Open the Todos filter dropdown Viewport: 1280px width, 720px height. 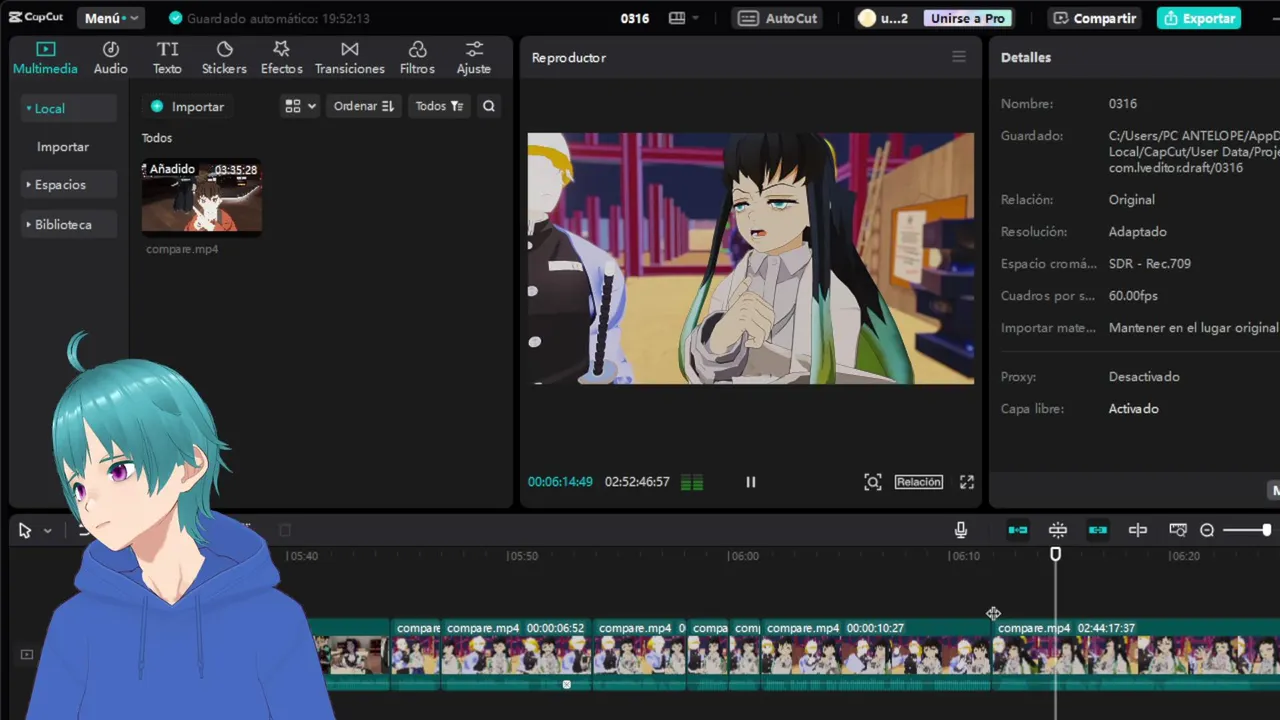tap(439, 106)
